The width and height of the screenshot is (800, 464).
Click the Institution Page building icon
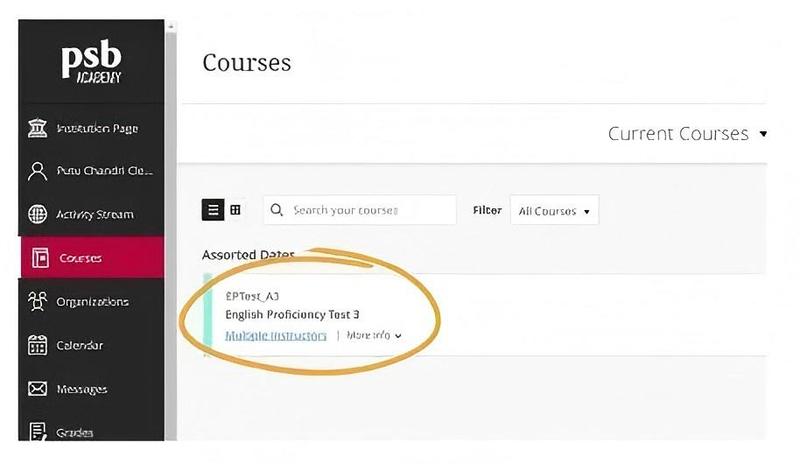(38, 128)
